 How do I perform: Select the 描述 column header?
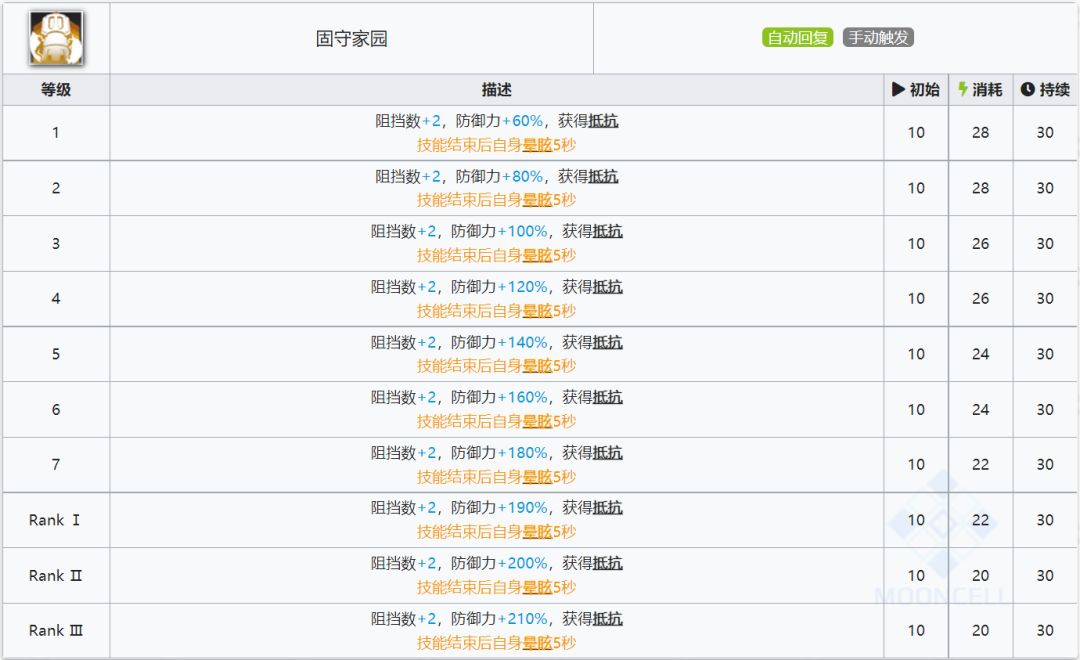(x=496, y=89)
